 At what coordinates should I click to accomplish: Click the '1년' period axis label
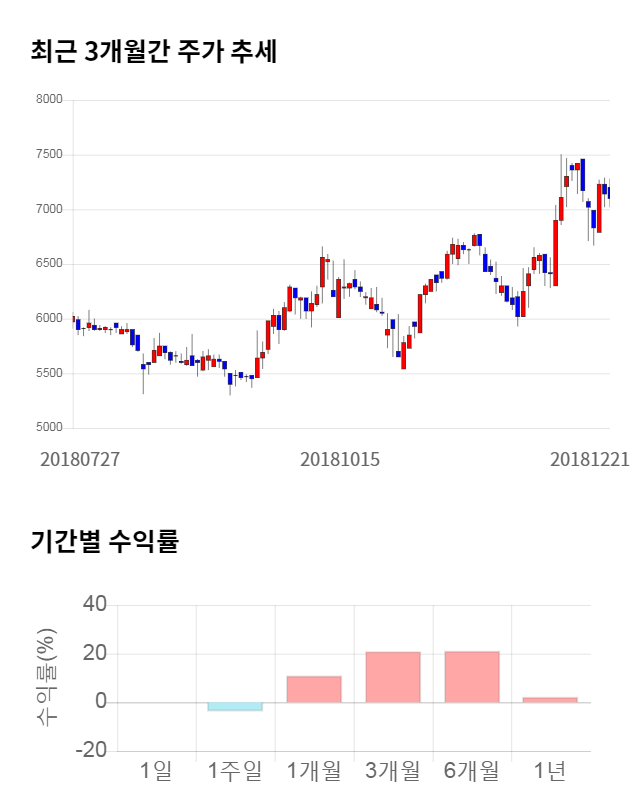(x=550, y=771)
